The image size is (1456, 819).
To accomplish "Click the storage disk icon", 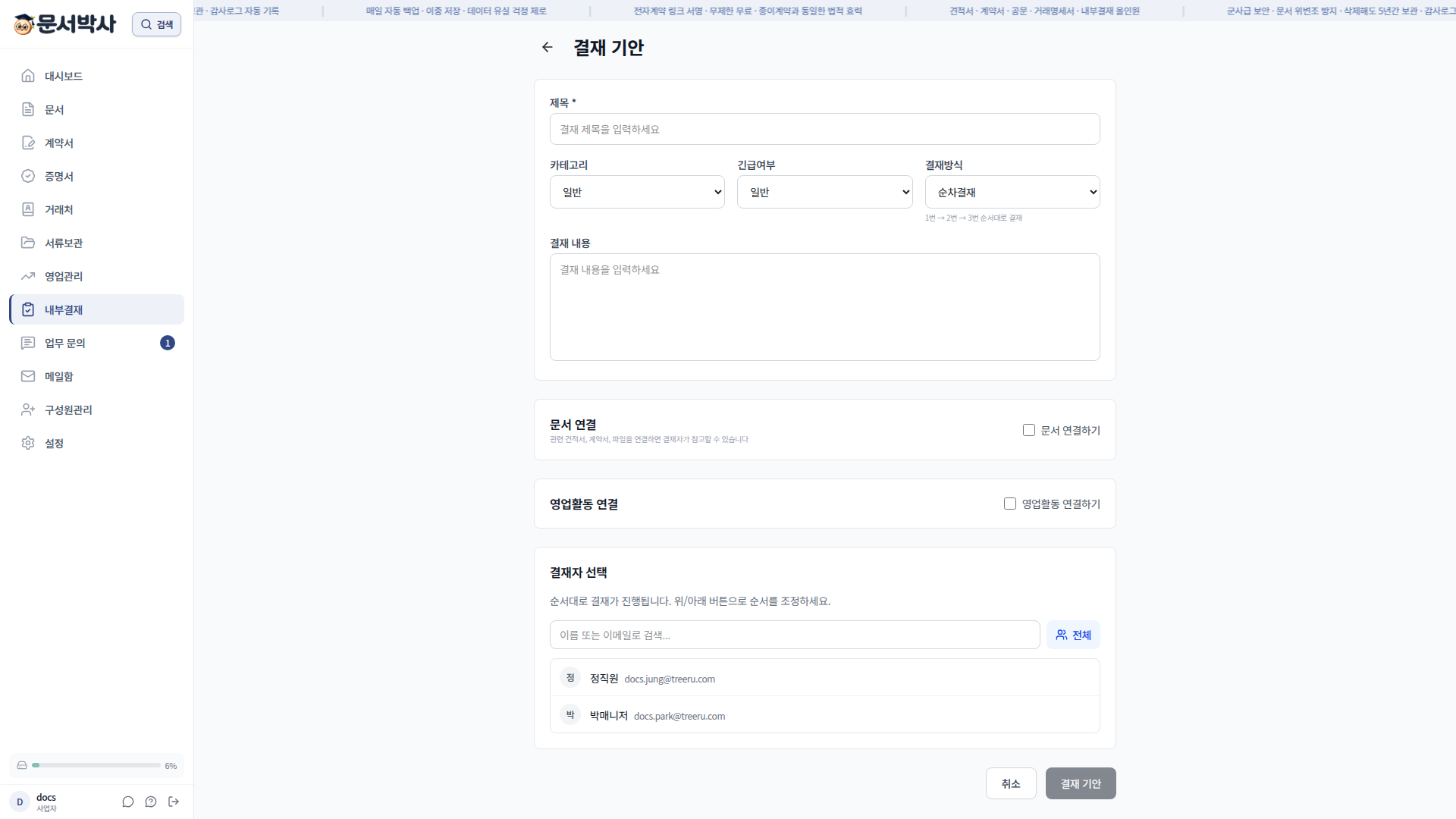I will pos(22,766).
